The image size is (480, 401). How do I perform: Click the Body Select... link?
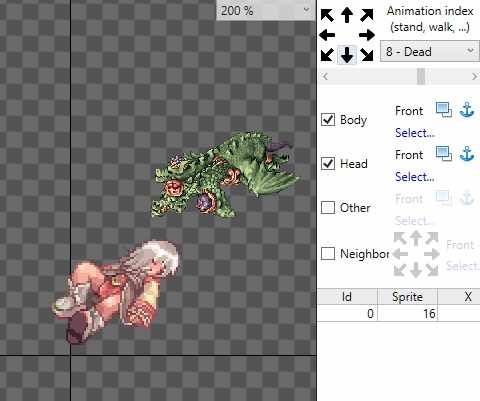(x=415, y=133)
